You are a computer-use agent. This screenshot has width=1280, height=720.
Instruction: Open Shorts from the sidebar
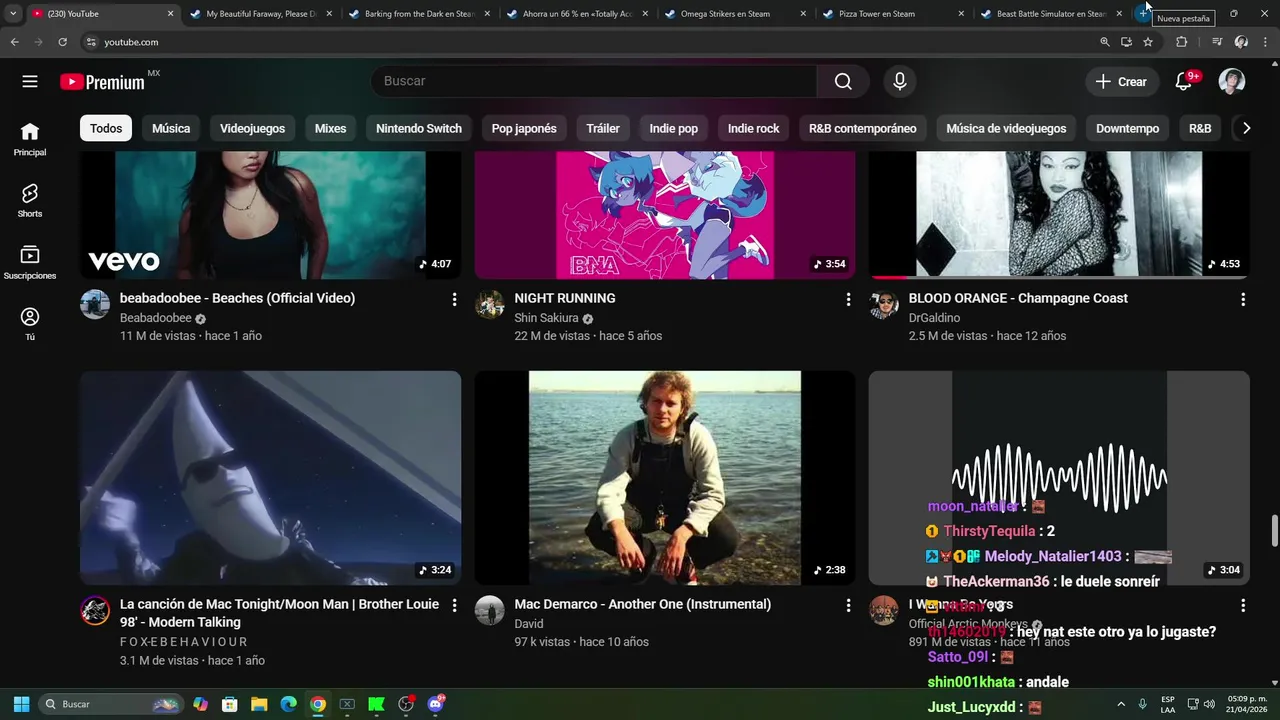coord(30,201)
